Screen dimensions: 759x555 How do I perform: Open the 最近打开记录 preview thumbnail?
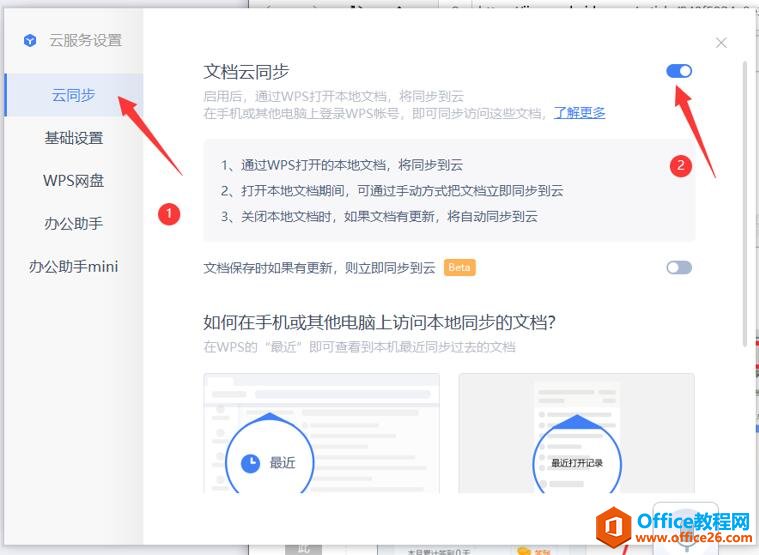(x=577, y=433)
